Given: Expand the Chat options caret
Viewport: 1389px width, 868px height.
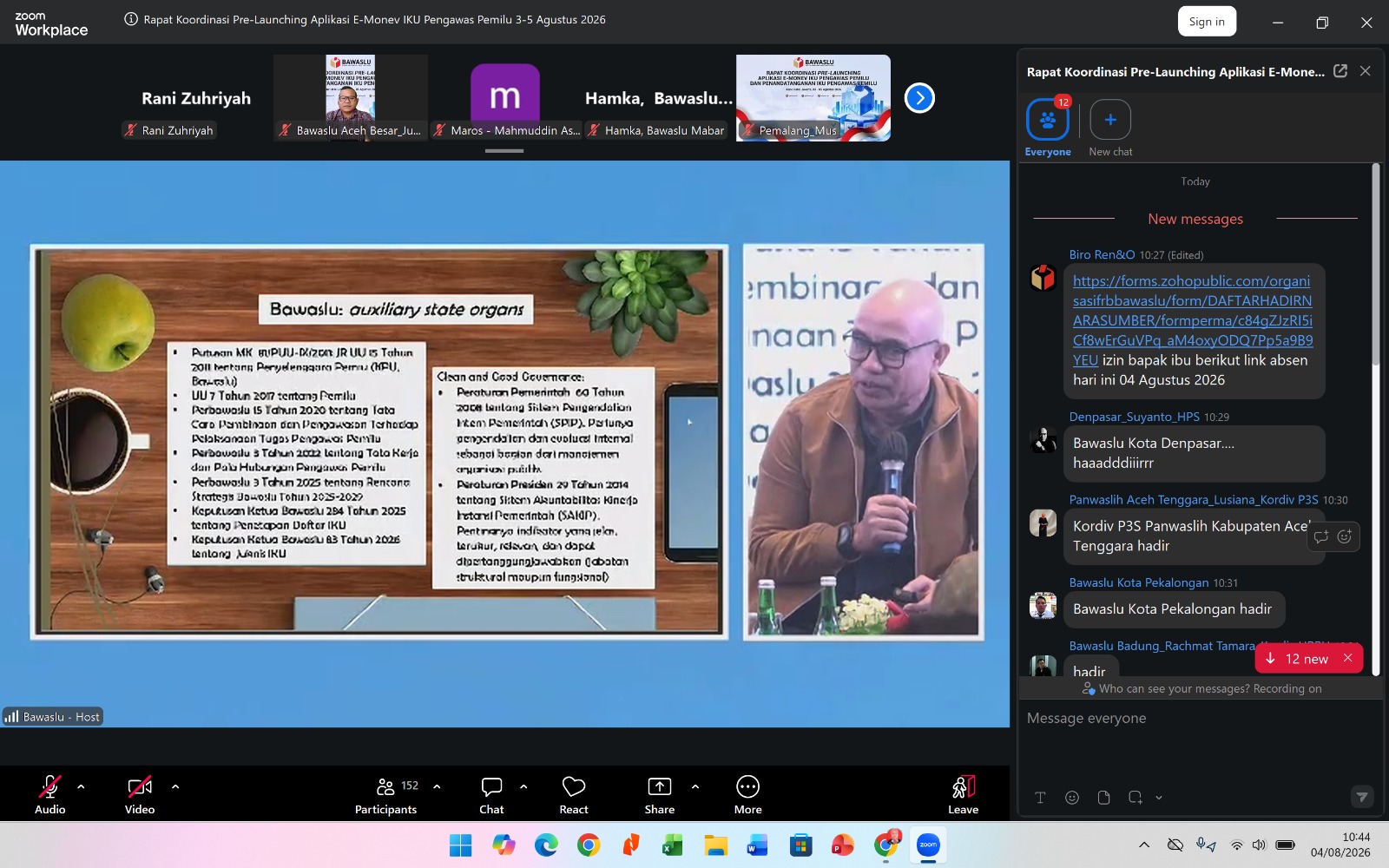Looking at the screenshot, I should coord(523,786).
